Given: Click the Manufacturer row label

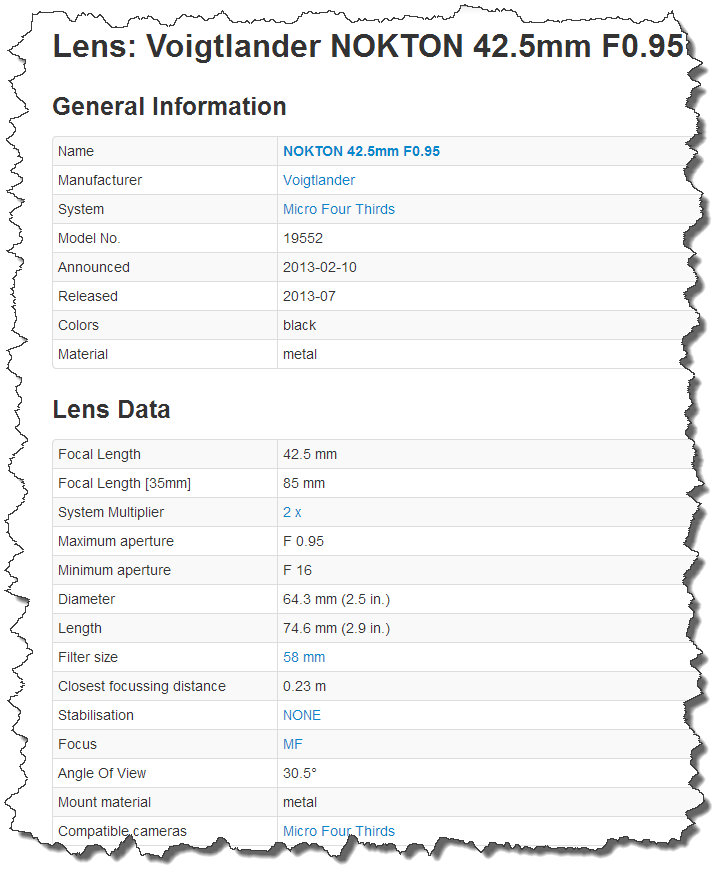Looking at the screenshot, I should click(x=100, y=181).
